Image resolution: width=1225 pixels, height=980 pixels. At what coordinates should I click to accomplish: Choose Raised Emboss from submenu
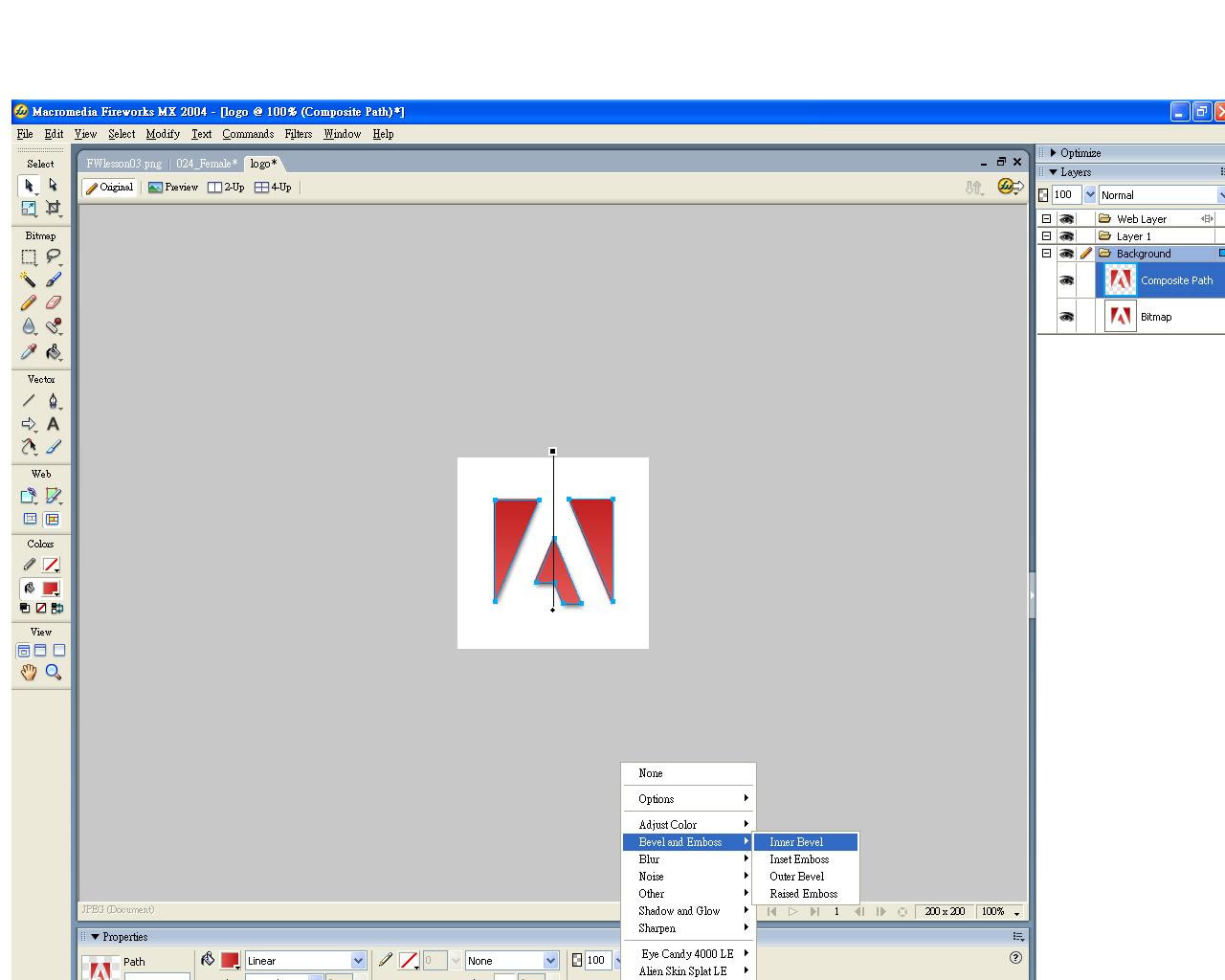point(806,894)
